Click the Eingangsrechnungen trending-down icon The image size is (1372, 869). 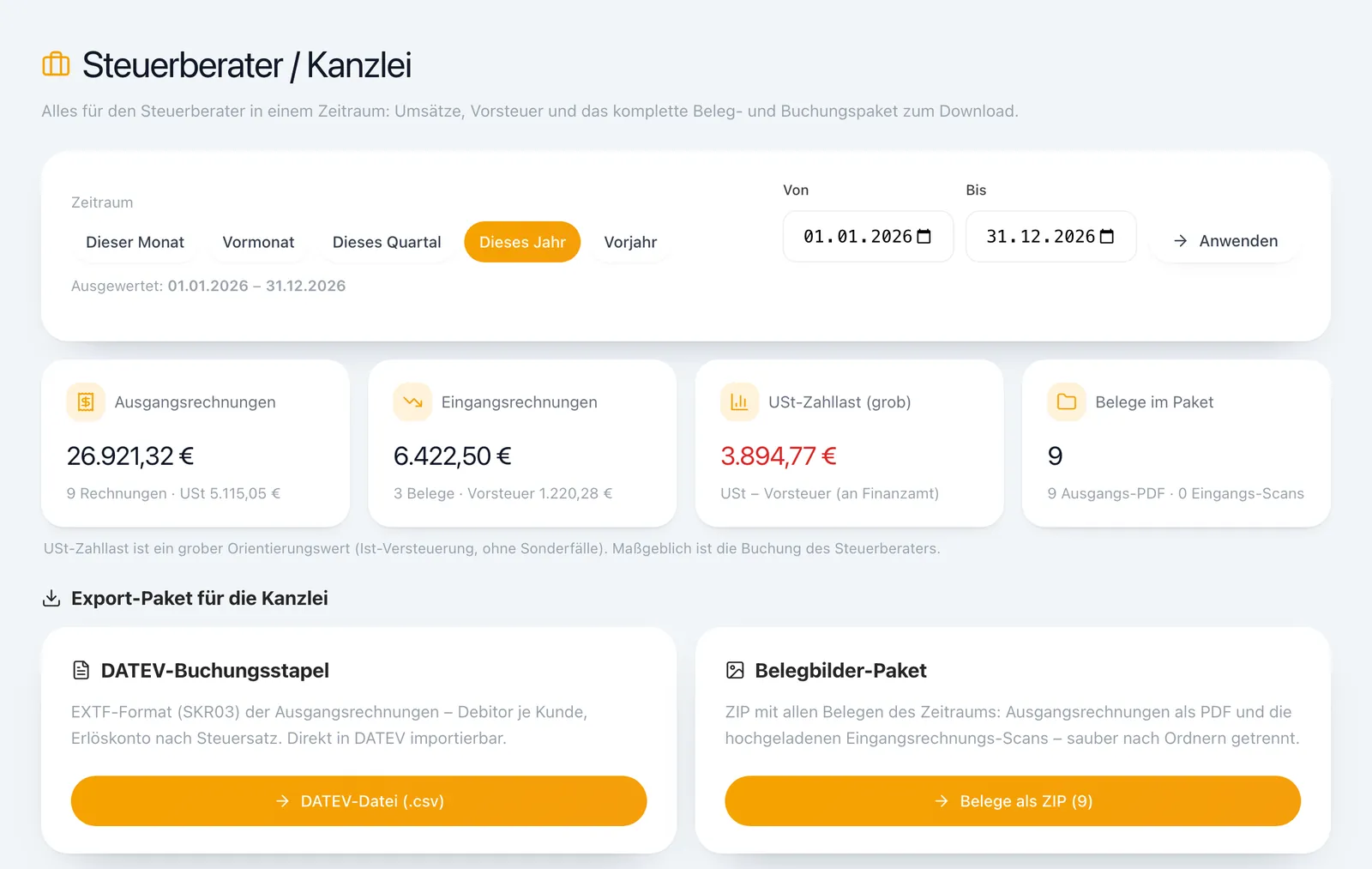tap(412, 401)
